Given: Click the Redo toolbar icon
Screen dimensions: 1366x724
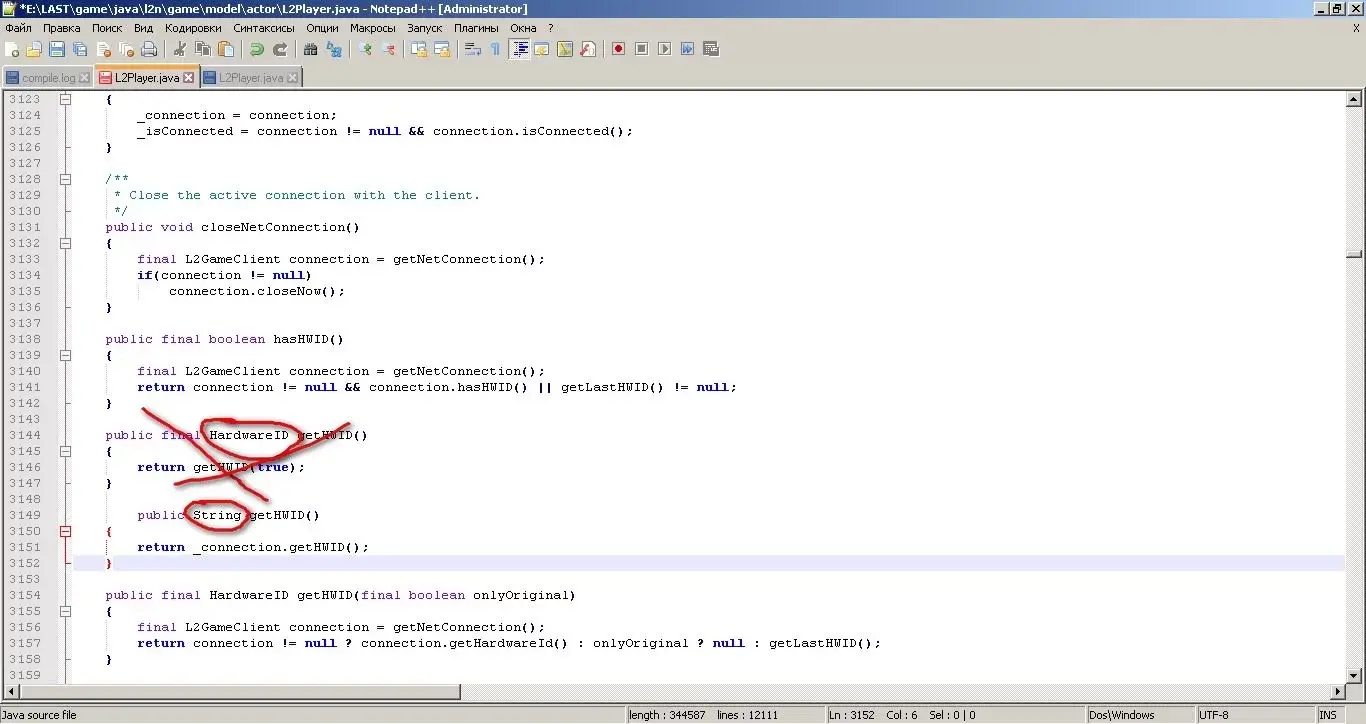Looking at the screenshot, I should click(280, 49).
